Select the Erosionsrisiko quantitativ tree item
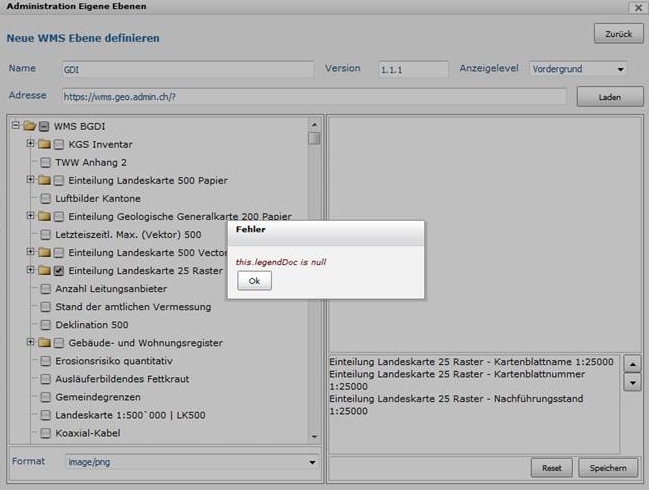 [x=114, y=360]
